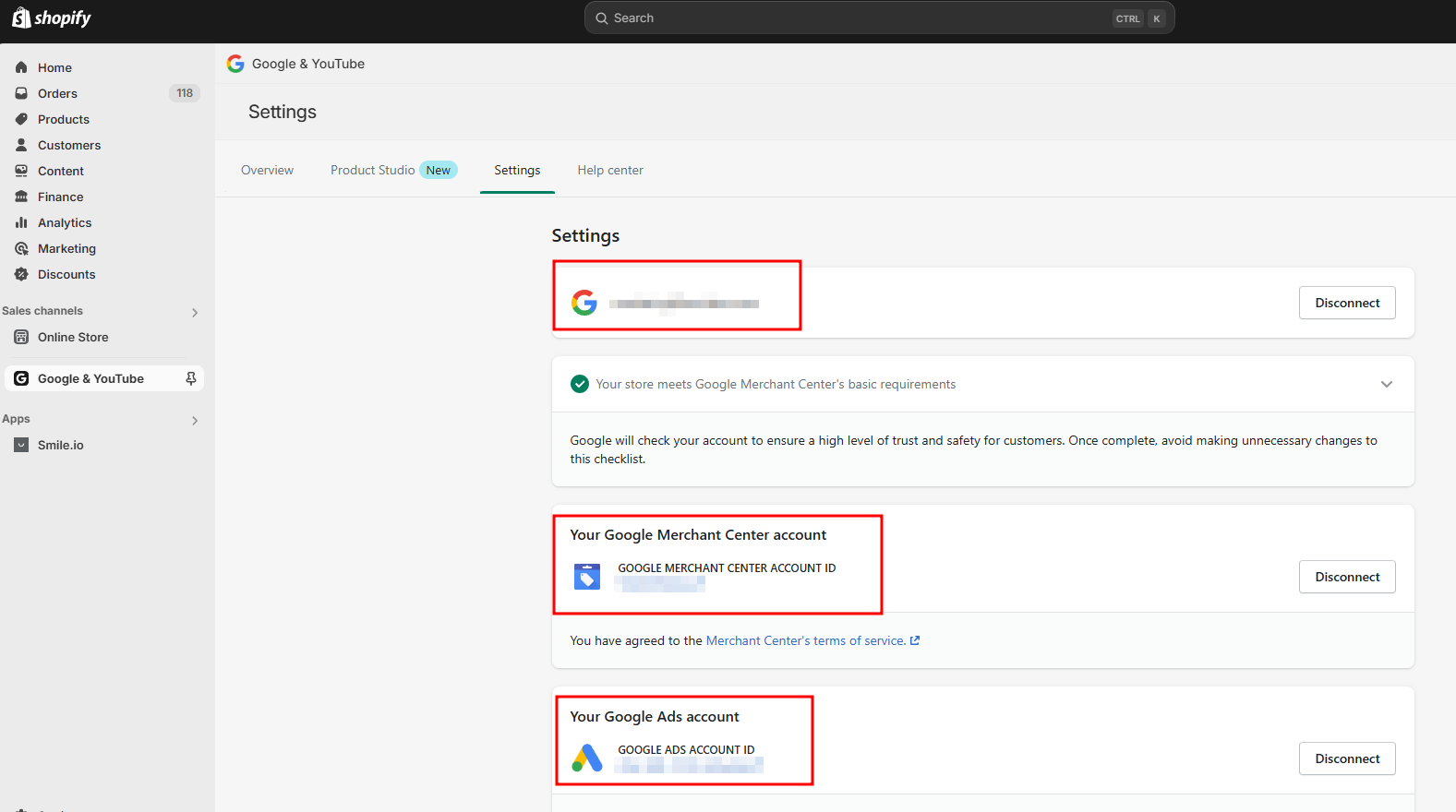Image resolution: width=1456 pixels, height=812 pixels.
Task: Click 'GOOGLE ADS ACCOUNT ID' label
Action: pyautogui.click(x=686, y=750)
